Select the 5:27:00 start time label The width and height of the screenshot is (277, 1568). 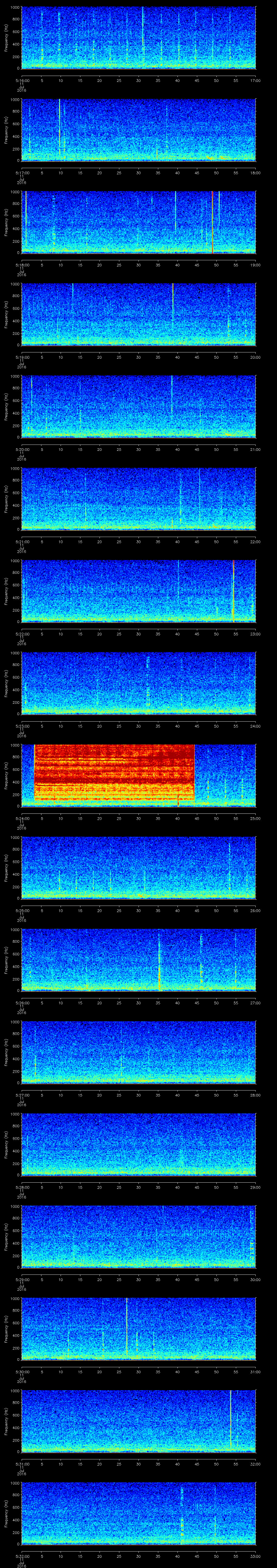22,1095
